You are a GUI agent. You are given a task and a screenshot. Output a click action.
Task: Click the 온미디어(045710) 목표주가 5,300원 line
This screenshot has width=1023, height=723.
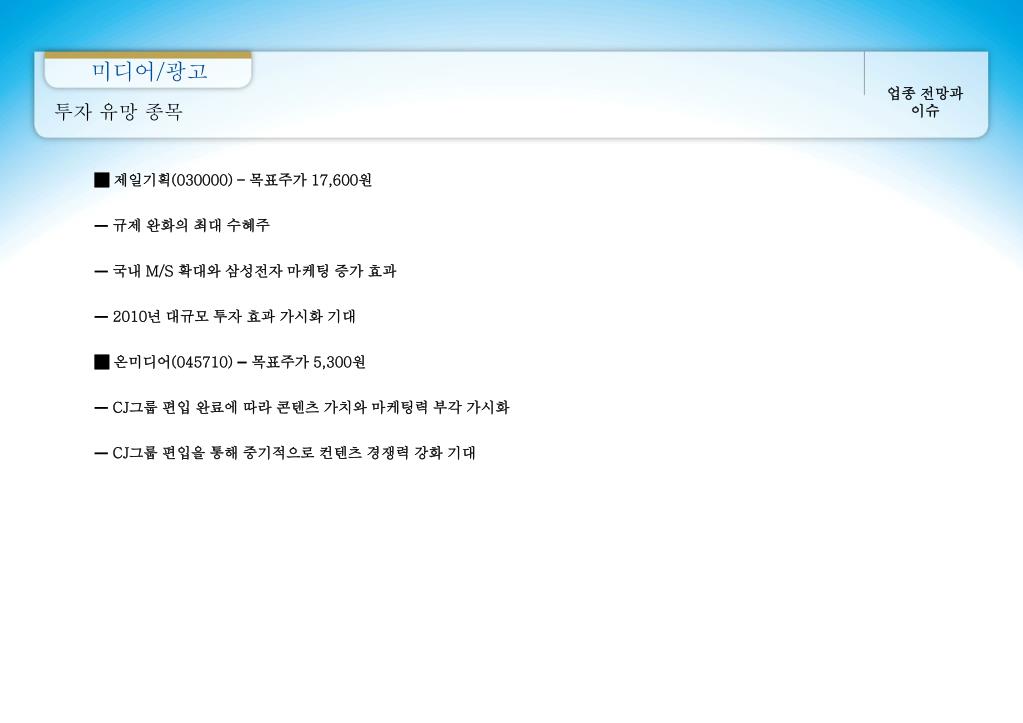tap(230, 362)
